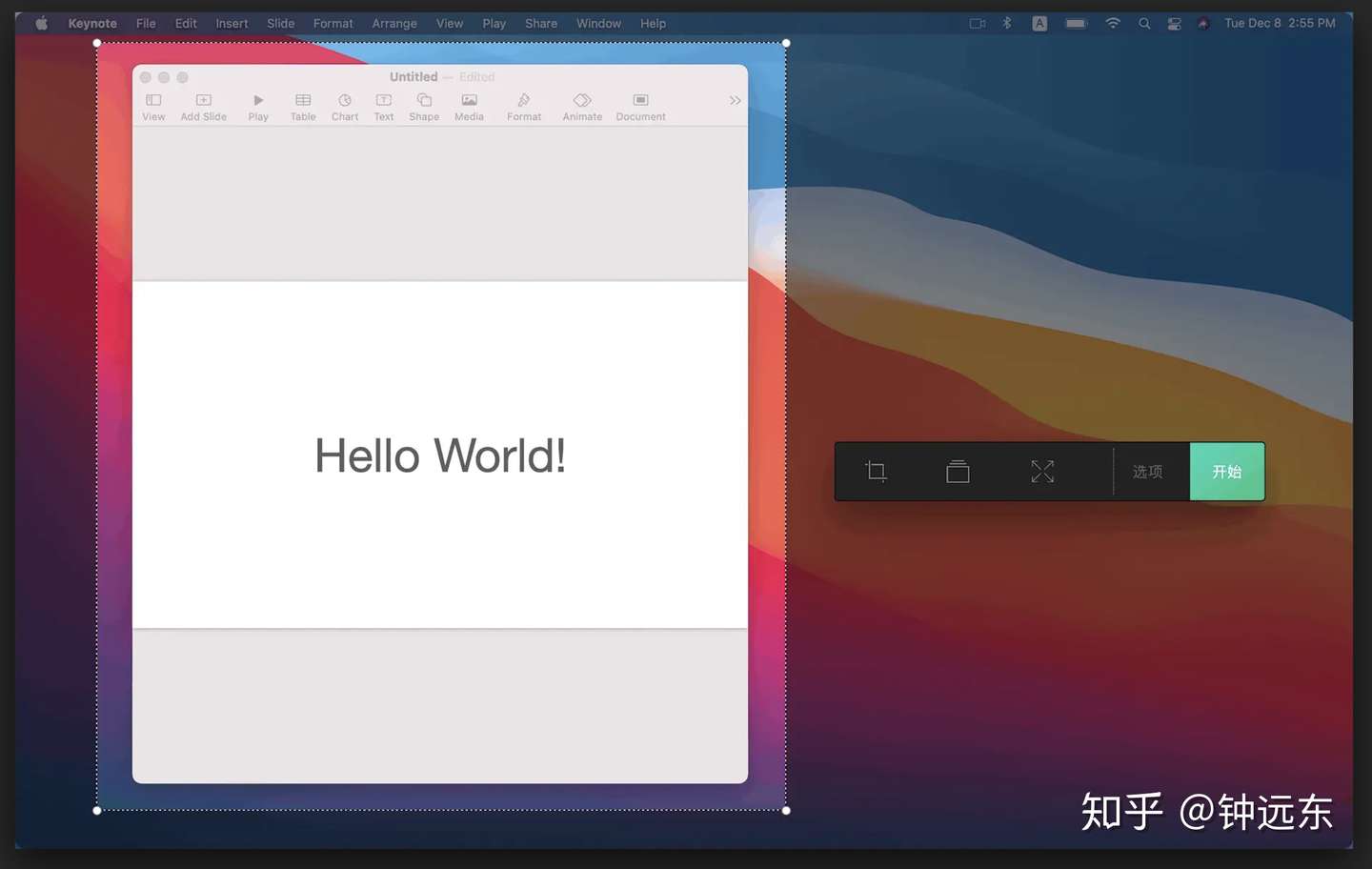Open the Shape picker in the toolbar
The width and height of the screenshot is (1372, 869).
click(424, 107)
